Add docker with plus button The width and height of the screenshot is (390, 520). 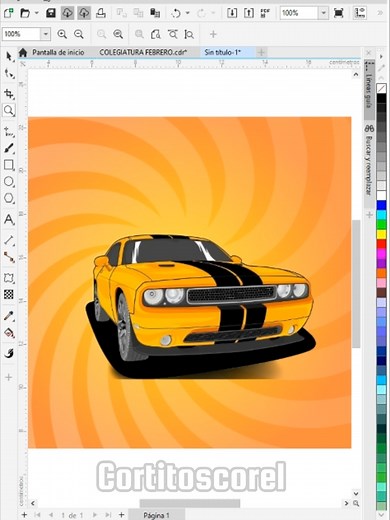tap(369, 215)
